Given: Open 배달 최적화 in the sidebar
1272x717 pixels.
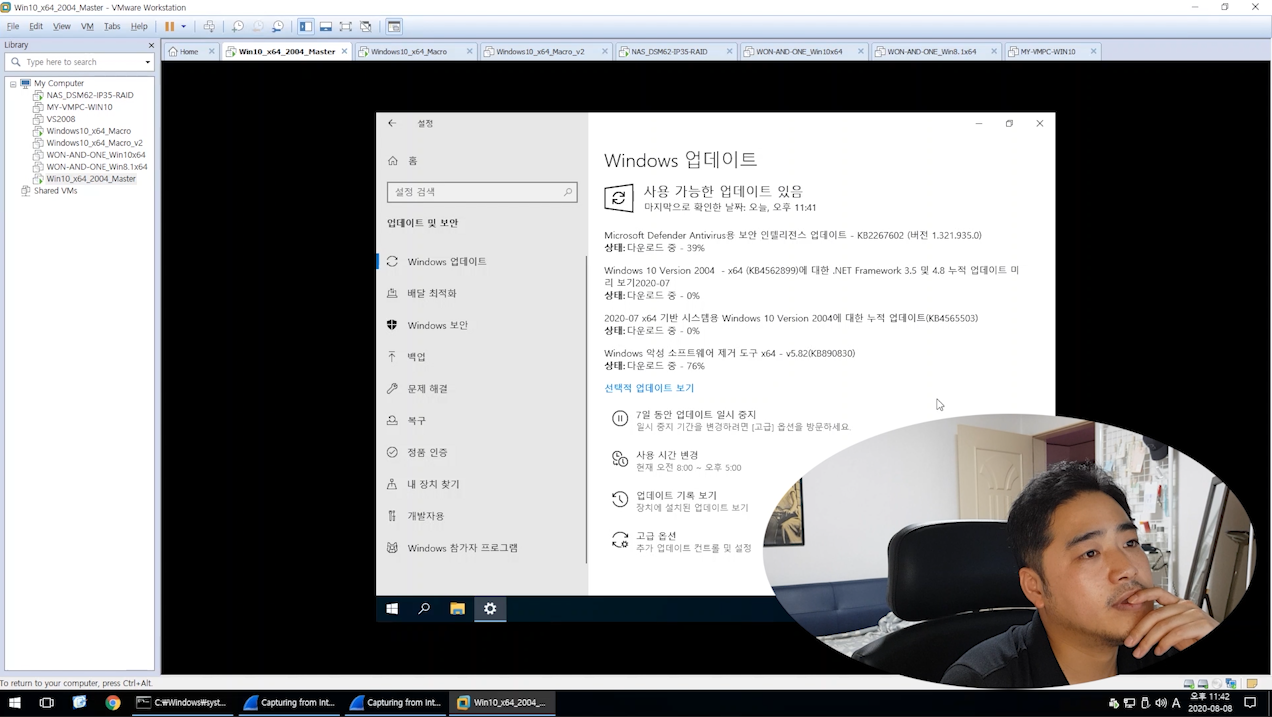Looking at the screenshot, I should point(481,293).
